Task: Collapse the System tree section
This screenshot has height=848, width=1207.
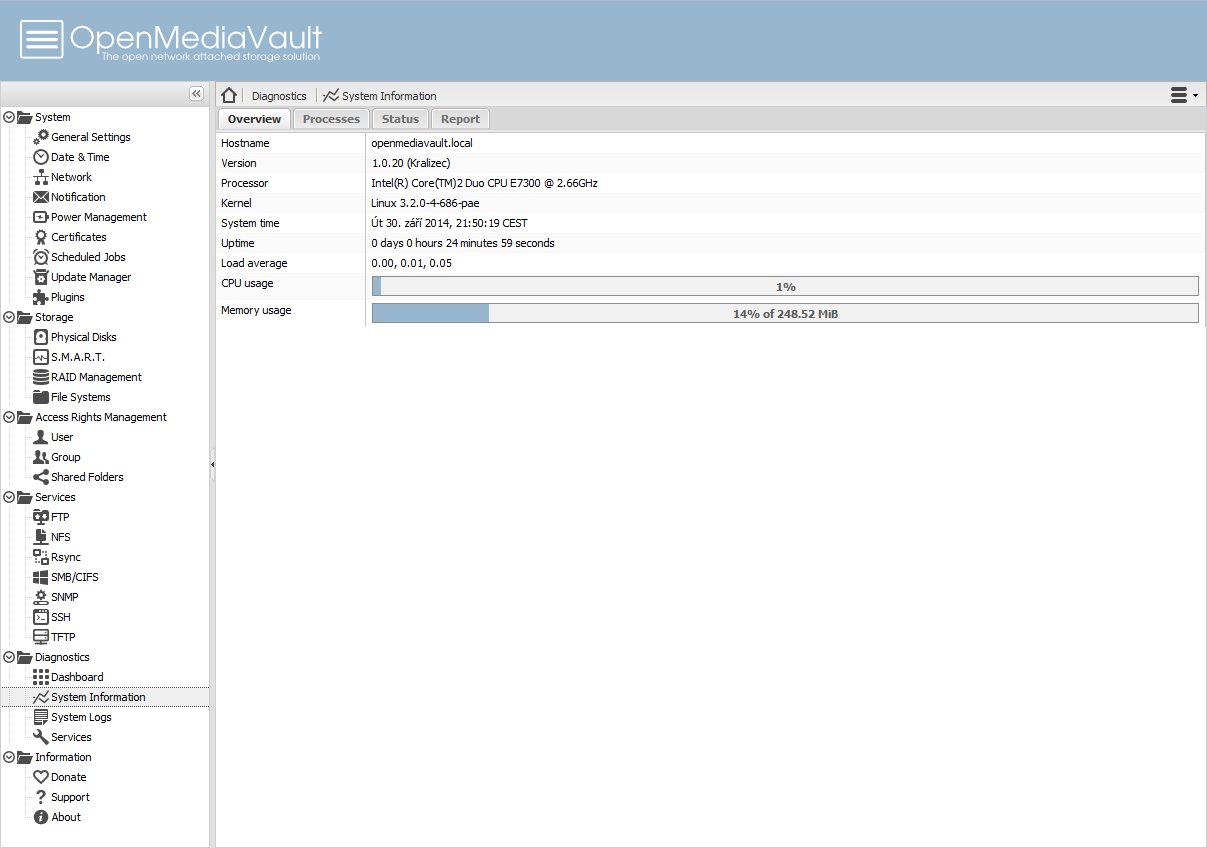Action: [x=9, y=117]
